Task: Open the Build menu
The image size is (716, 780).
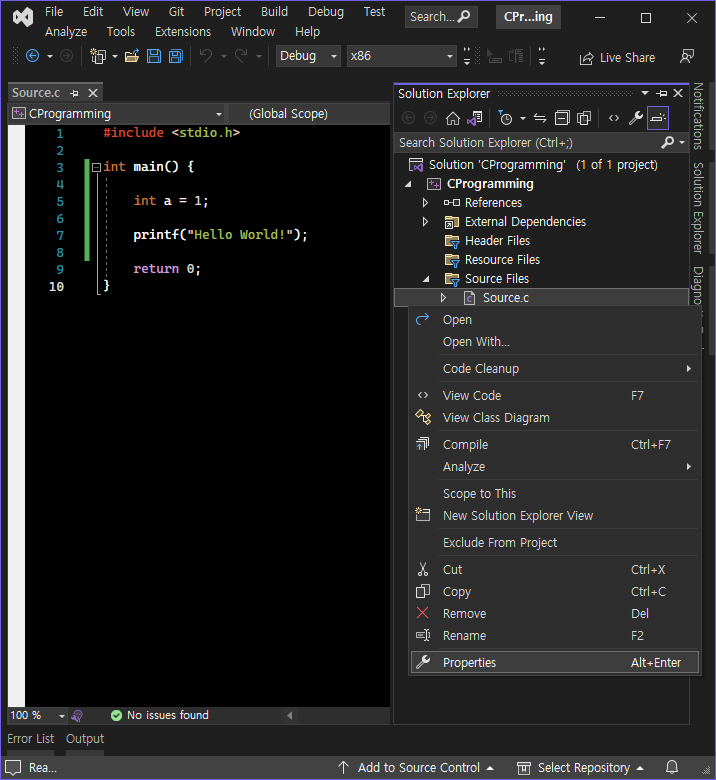Action: click(274, 11)
